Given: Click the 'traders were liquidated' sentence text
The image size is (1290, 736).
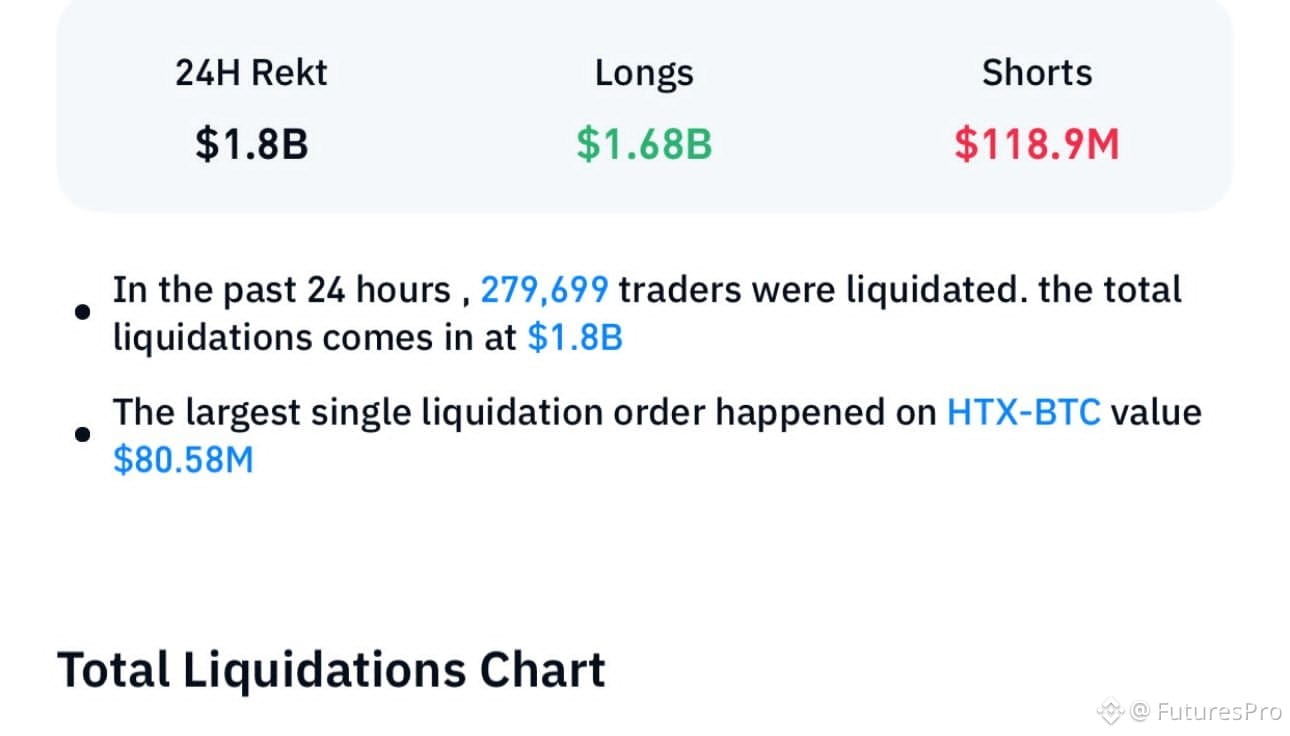Looking at the screenshot, I should pos(824,290).
